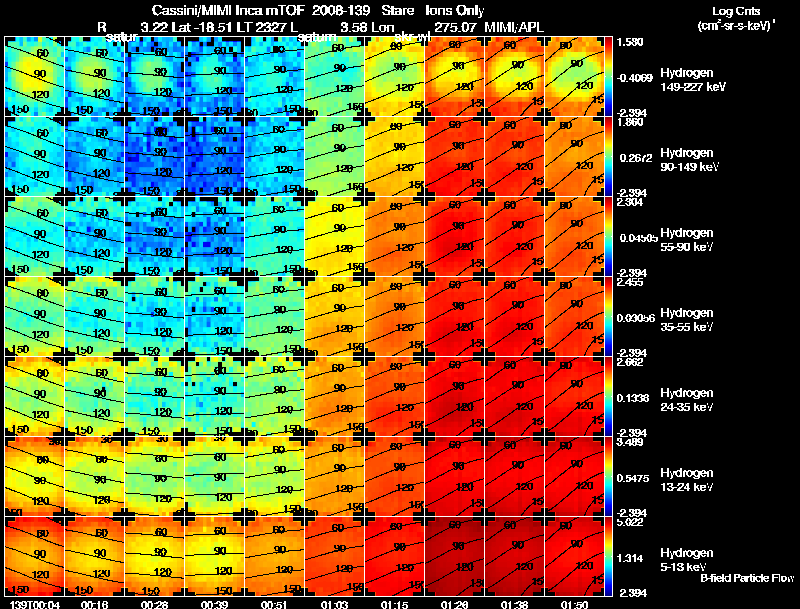The height and width of the screenshot is (609, 800).
Task: Select the 55-90 keV panel at 01:03
Action: pos(334,237)
